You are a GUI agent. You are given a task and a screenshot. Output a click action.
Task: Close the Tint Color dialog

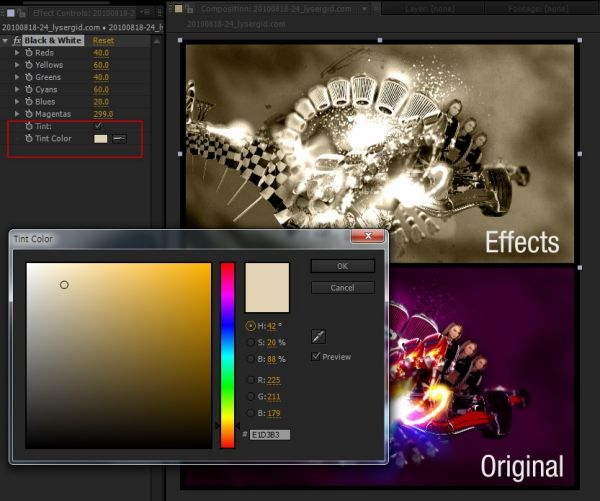pyautogui.click(x=367, y=236)
